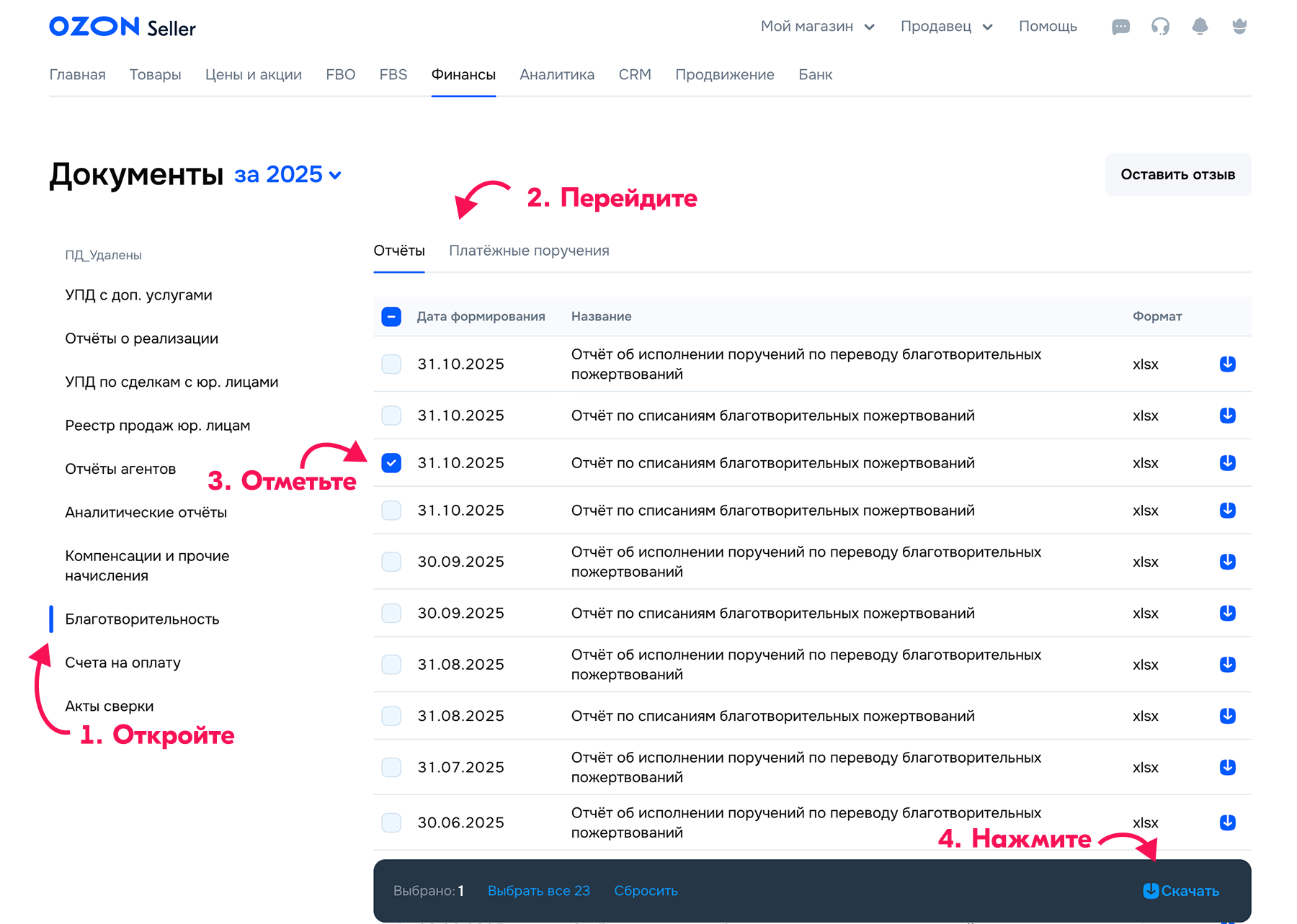This screenshot has width=1297, height=924.
Task: Open the «Банк» navigation item
Action: [x=815, y=75]
